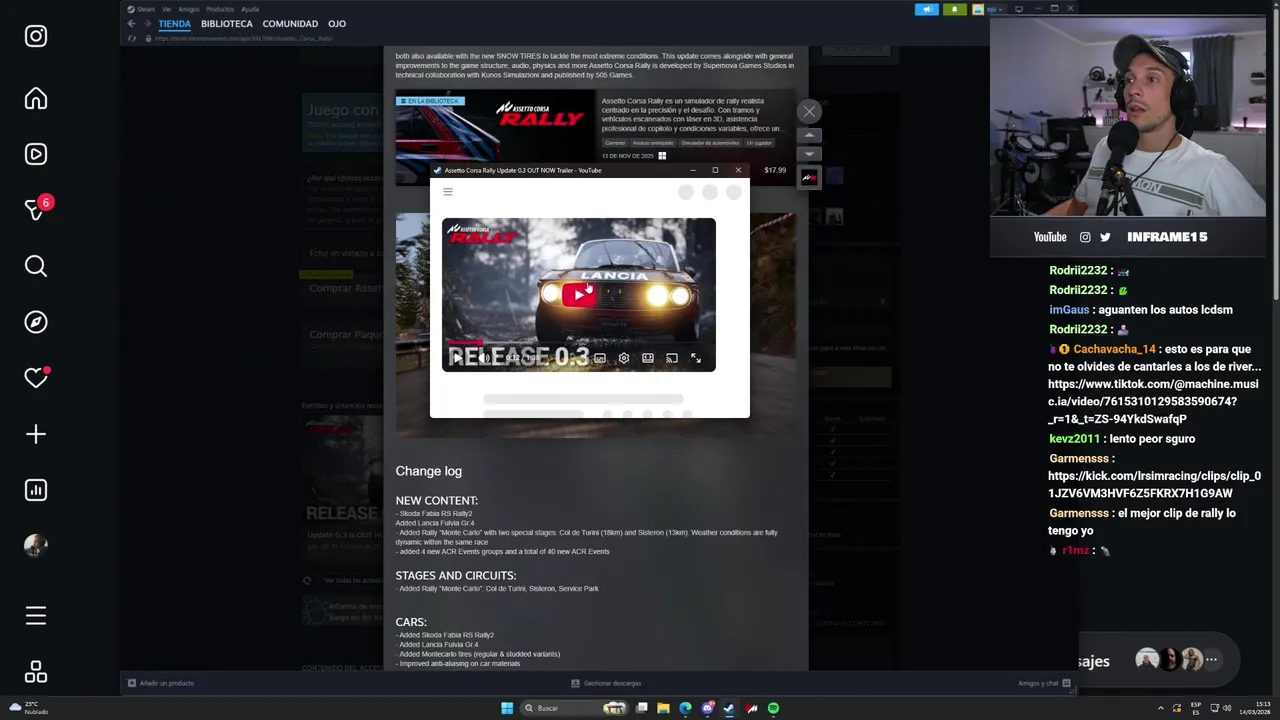Click small play control in video bar
Viewport: 1280px width, 720px height.
[x=457, y=358]
